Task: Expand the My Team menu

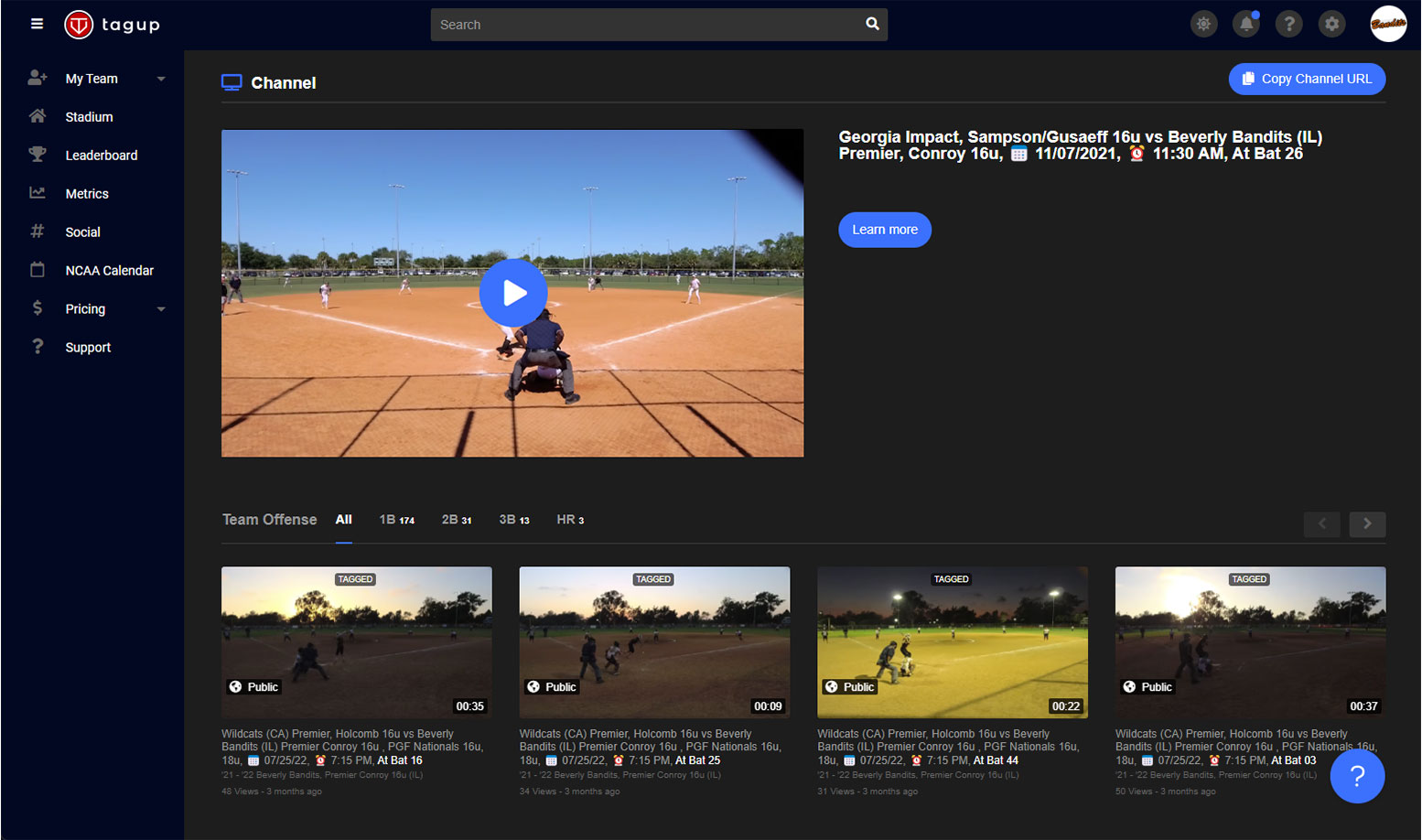Action: click(x=92, y=78)
